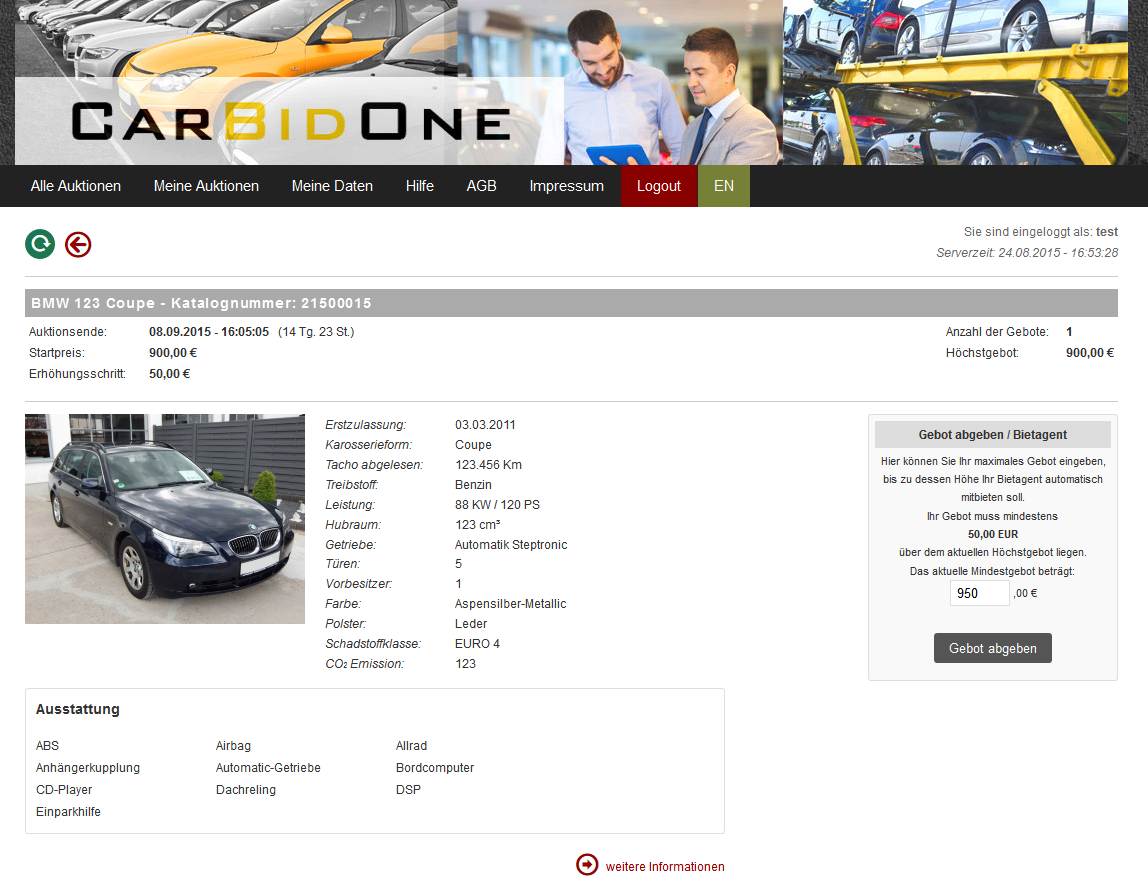Click the remaining time (14 Tg. 23 St.)
1148x882 pixels.
coord(316,332)
